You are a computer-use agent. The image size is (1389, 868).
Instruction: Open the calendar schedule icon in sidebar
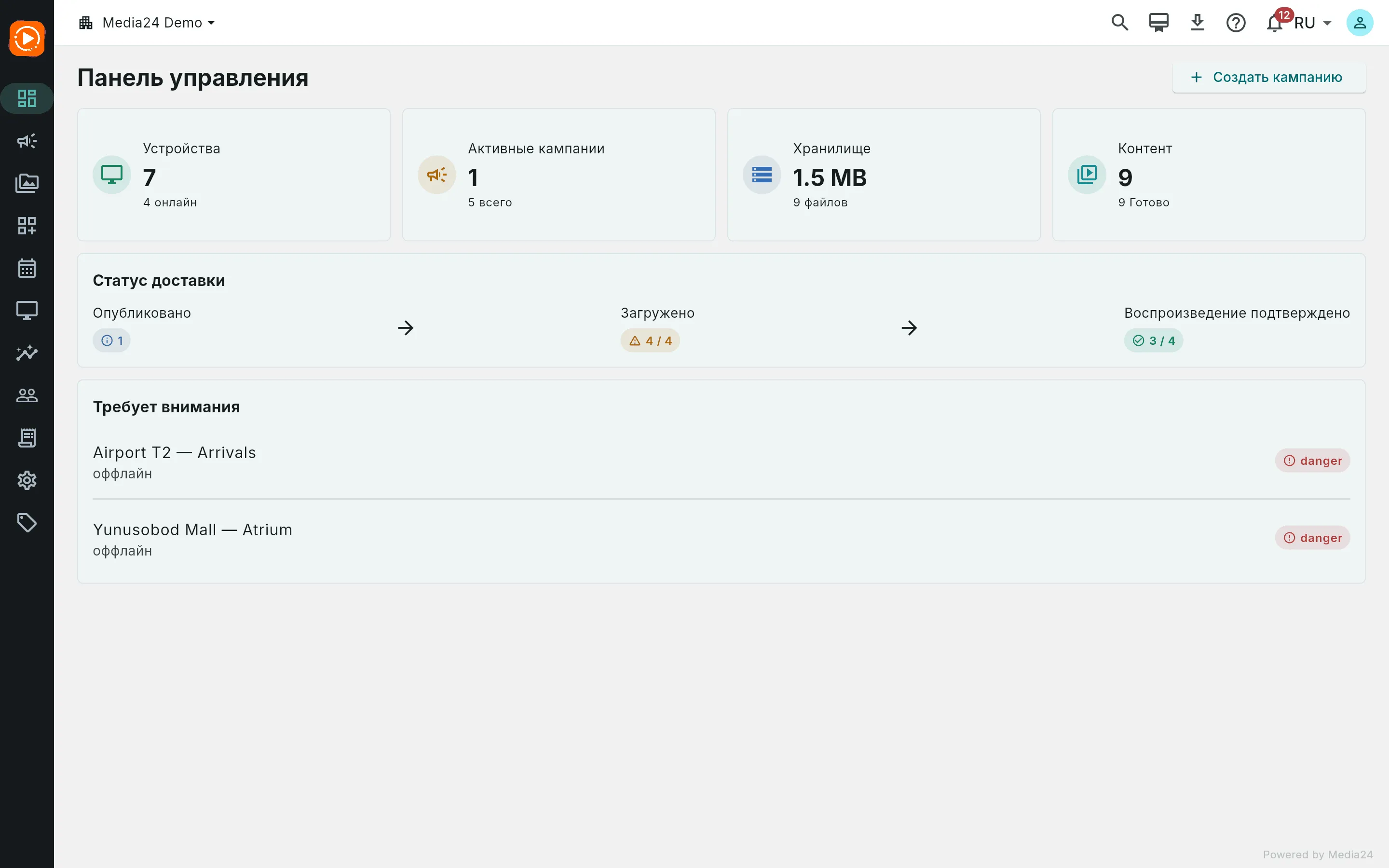(27, 268)
